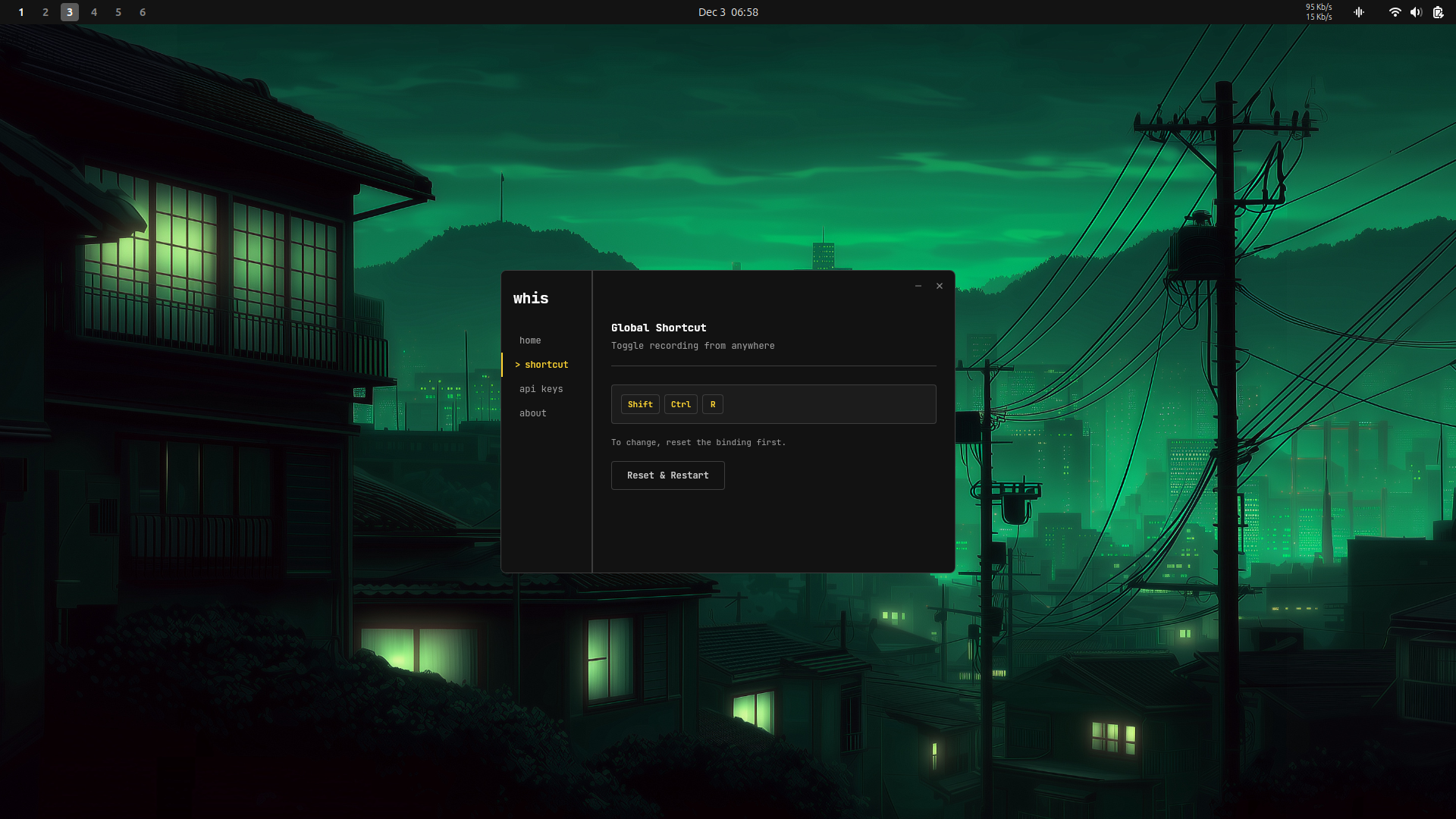Click the Ctrl key chip in the binding
The image size is (1456, 819).
point(680,404)
